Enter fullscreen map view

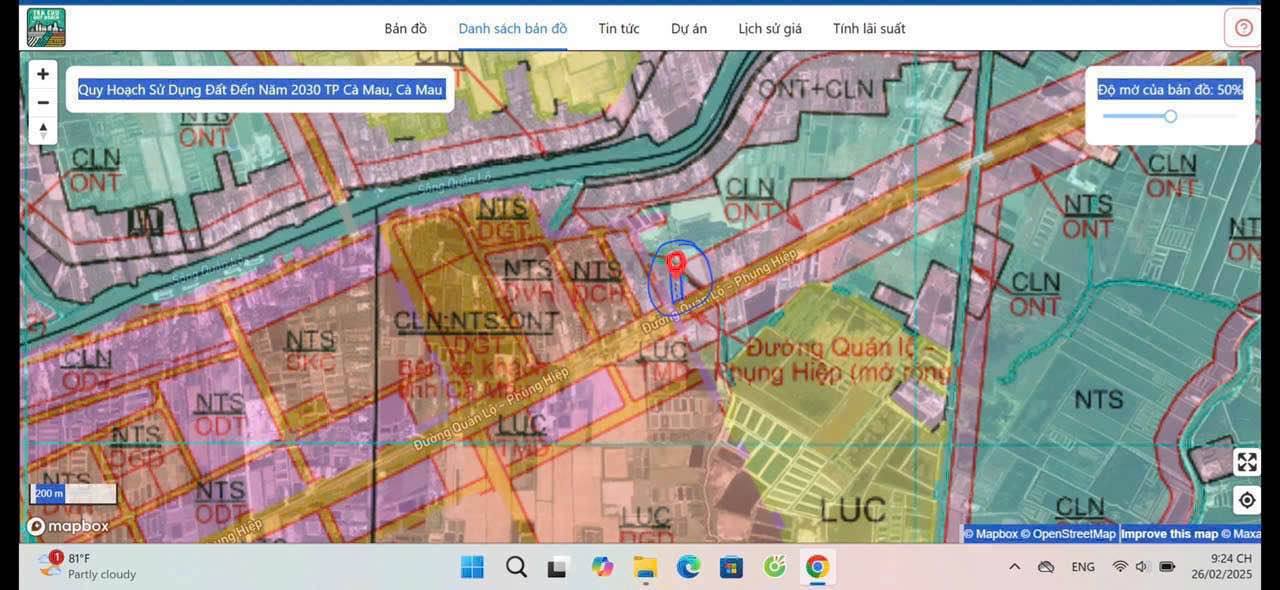[x=1246, y=462]
